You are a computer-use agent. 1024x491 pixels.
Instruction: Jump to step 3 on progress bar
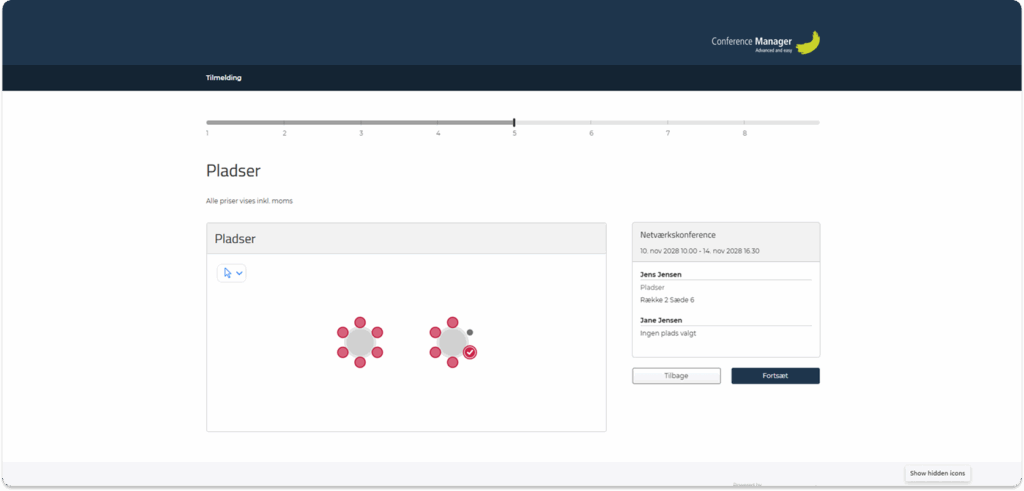[361, 123]
